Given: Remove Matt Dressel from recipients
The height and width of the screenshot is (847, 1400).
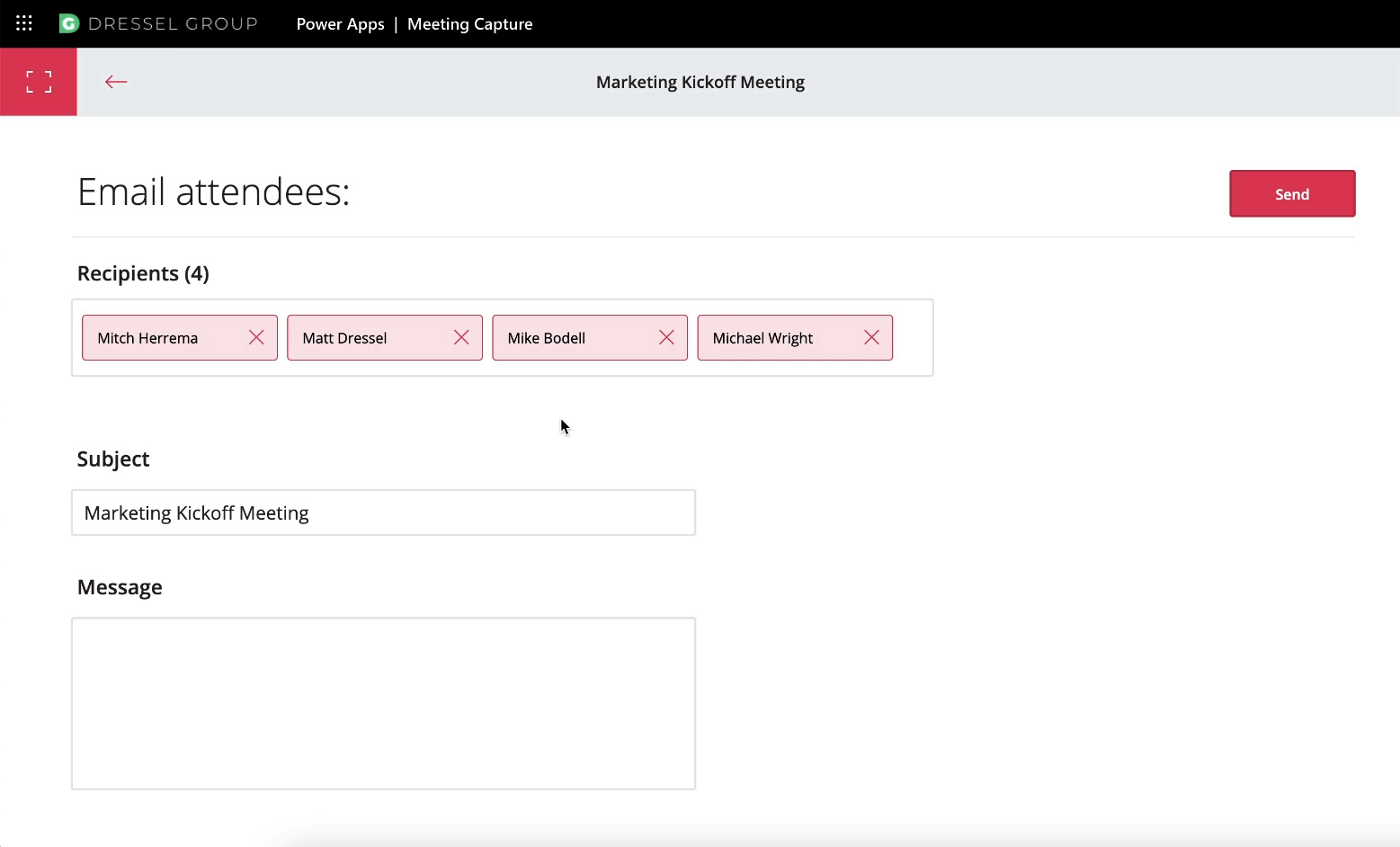Looking at the screenshot, I should tap(461, 337).
